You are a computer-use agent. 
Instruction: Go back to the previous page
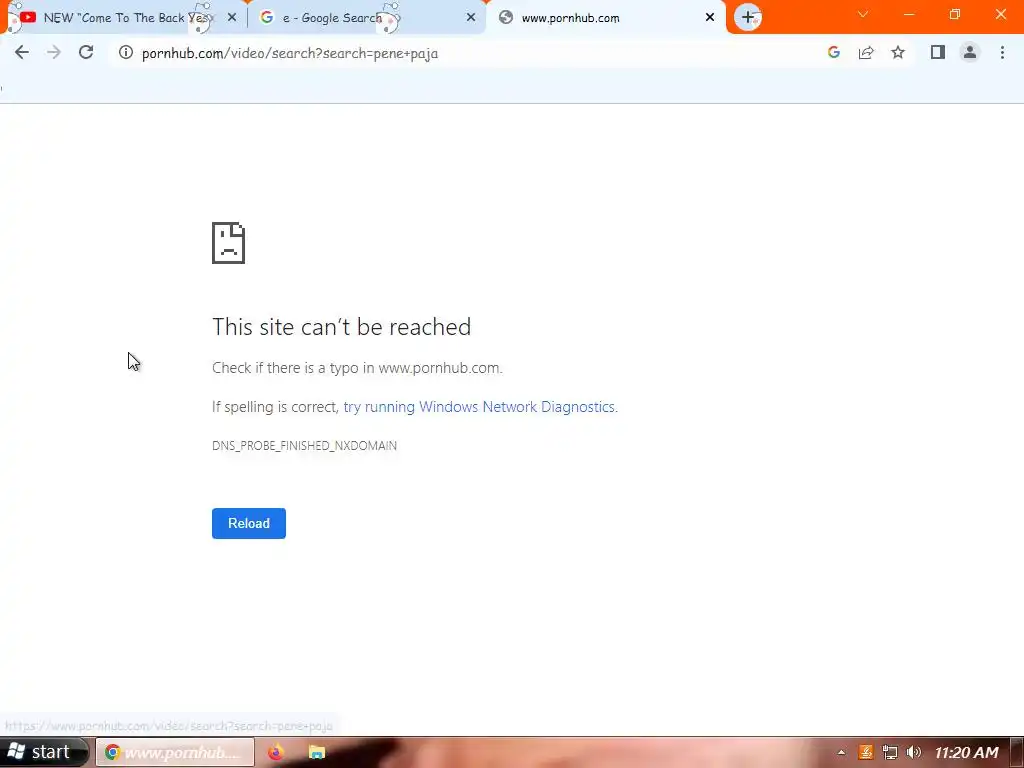(22, 53)
